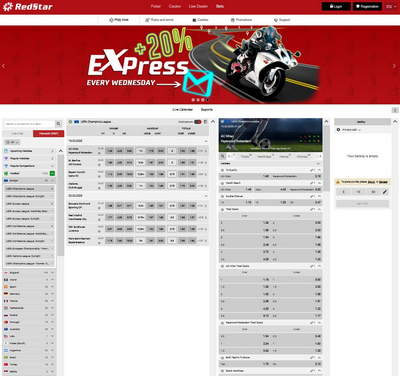Screen dimensions: 400x376
Task: Click the first odds cell in first match row
Action: tap(109, 151)
